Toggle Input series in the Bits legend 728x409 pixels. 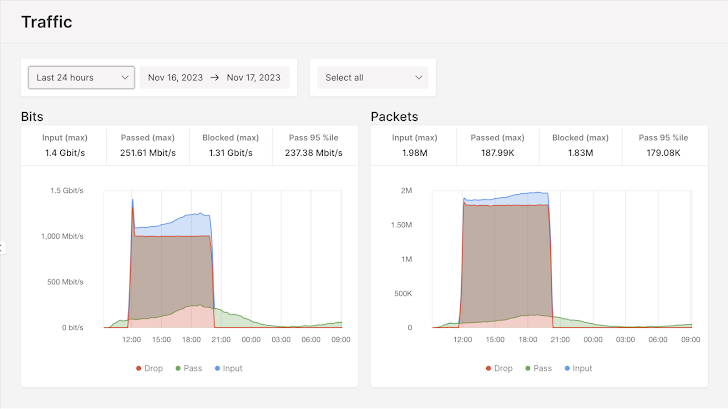[x=226, y=368]
